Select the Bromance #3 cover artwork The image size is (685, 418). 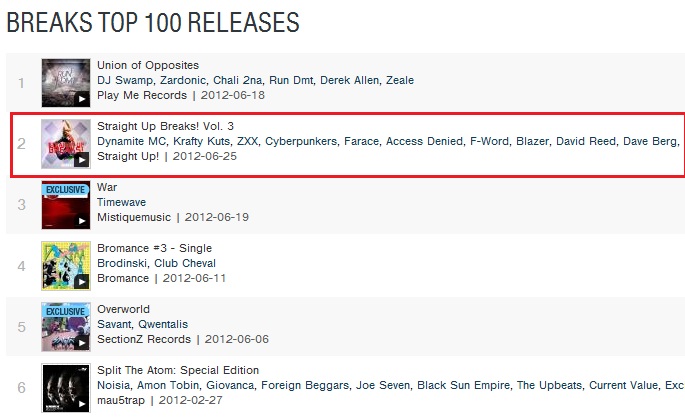coord(66,266)
